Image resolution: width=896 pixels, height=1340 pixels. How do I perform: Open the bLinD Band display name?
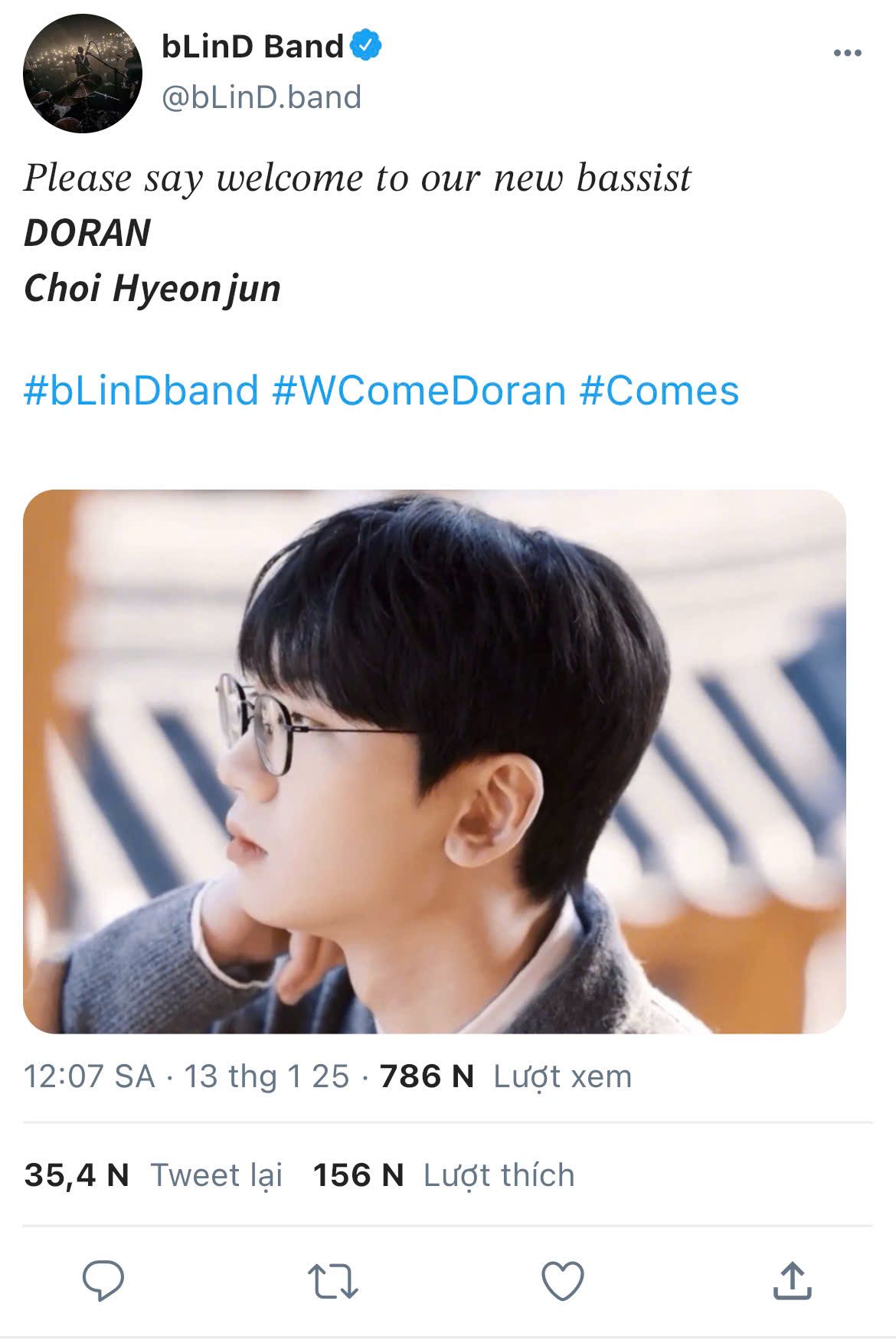253,47
